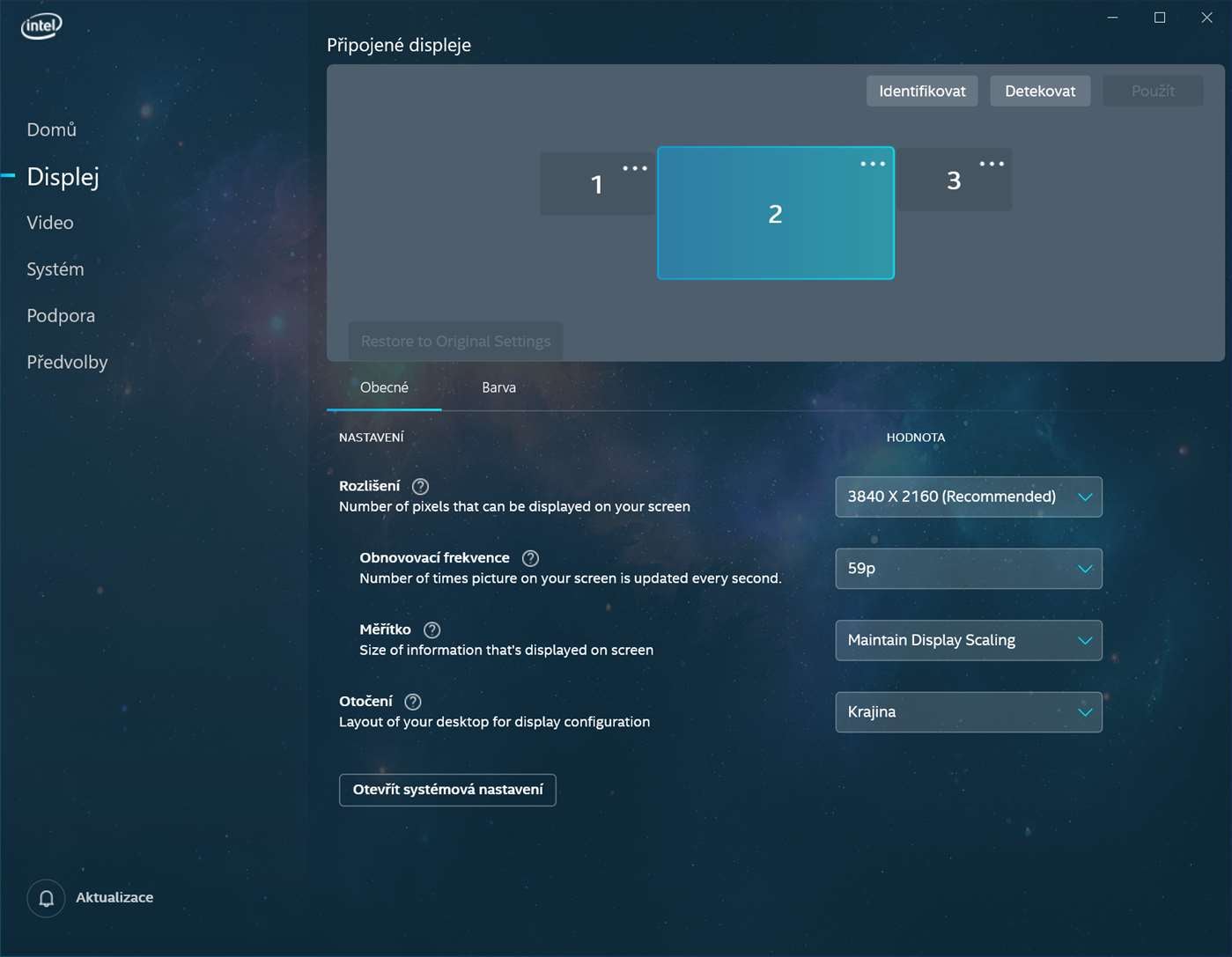The height and width of the screenshot is (957, 1232).
Task: Switch to the Barva tab
Action: pyautogui.click(x=498, y=387)
